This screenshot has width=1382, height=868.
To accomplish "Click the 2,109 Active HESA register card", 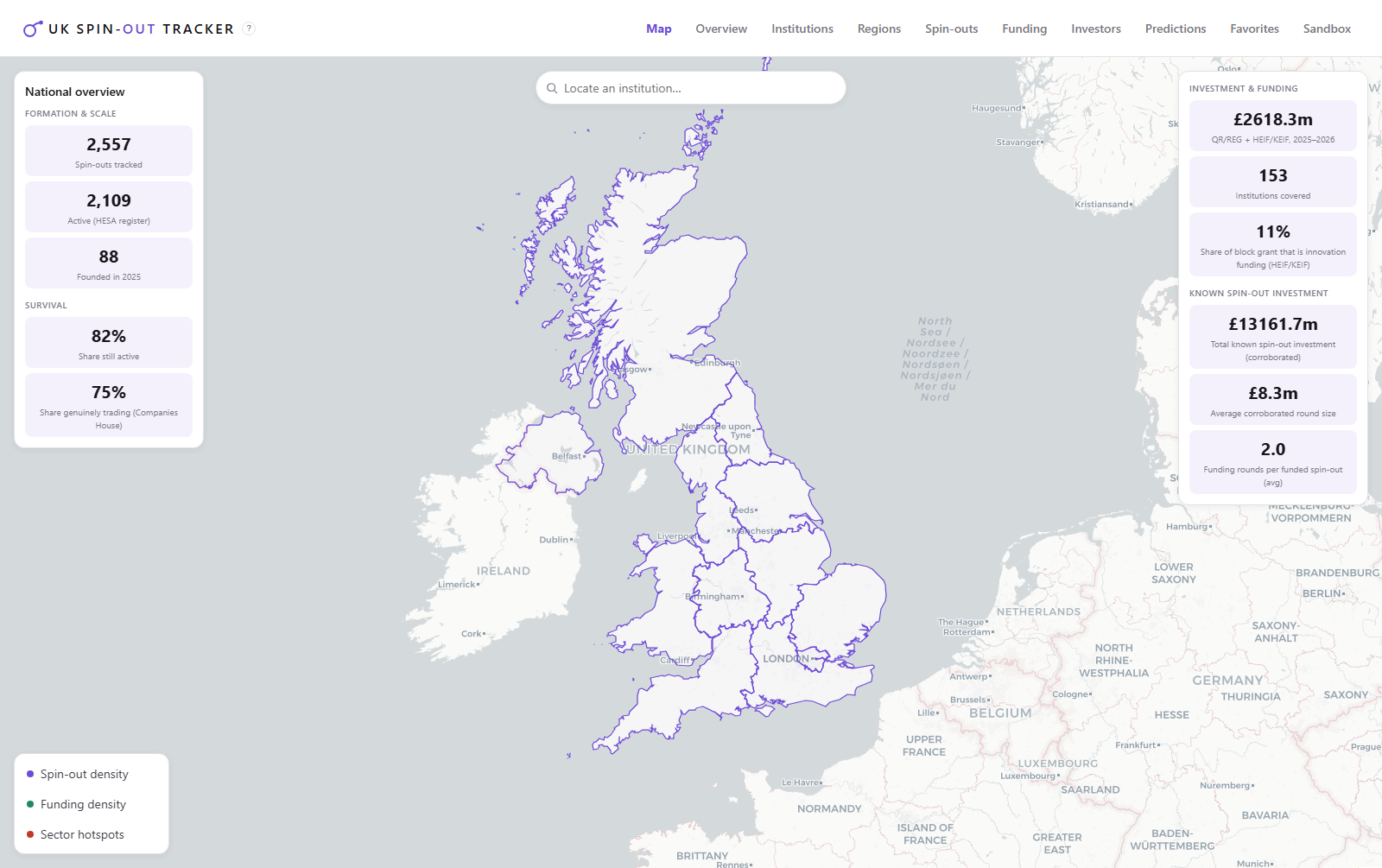I will tap(109, 207).
